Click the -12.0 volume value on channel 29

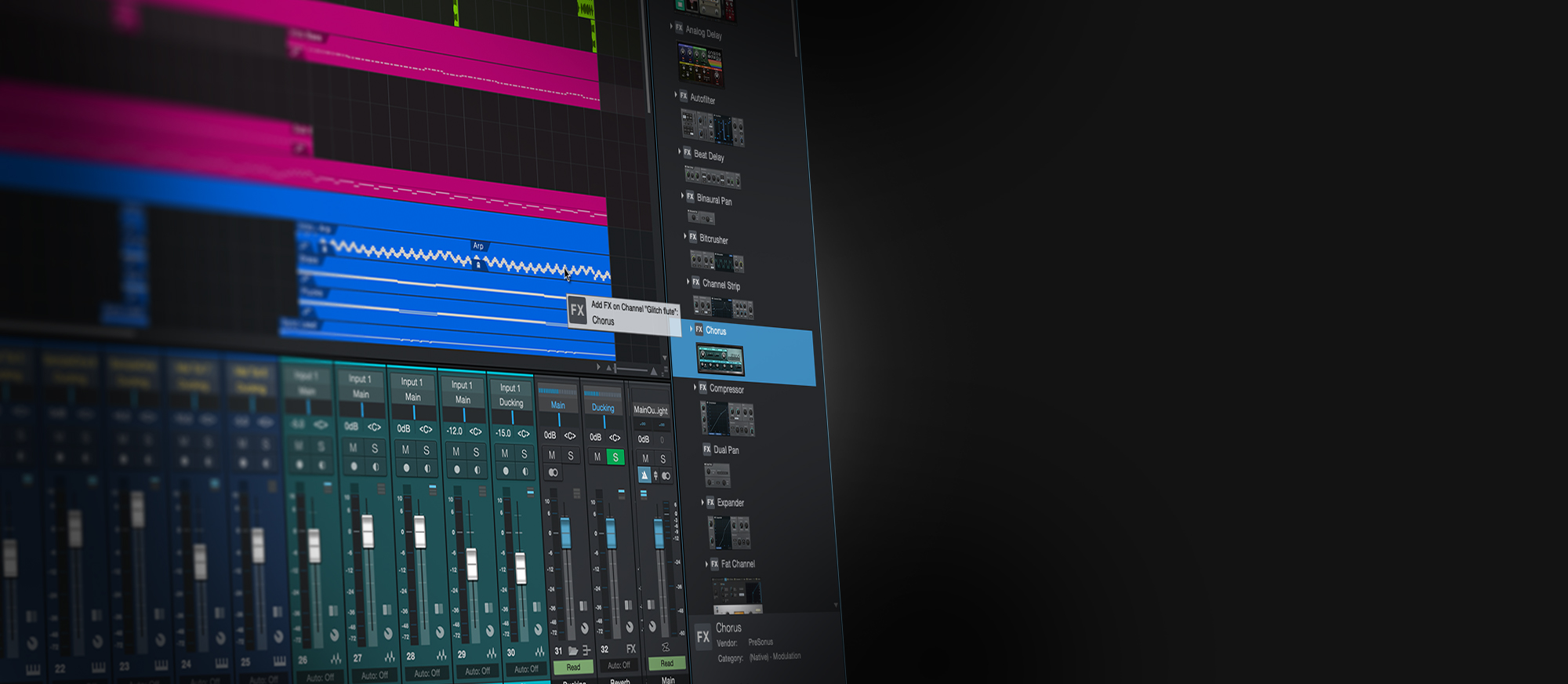click(455, 431)
